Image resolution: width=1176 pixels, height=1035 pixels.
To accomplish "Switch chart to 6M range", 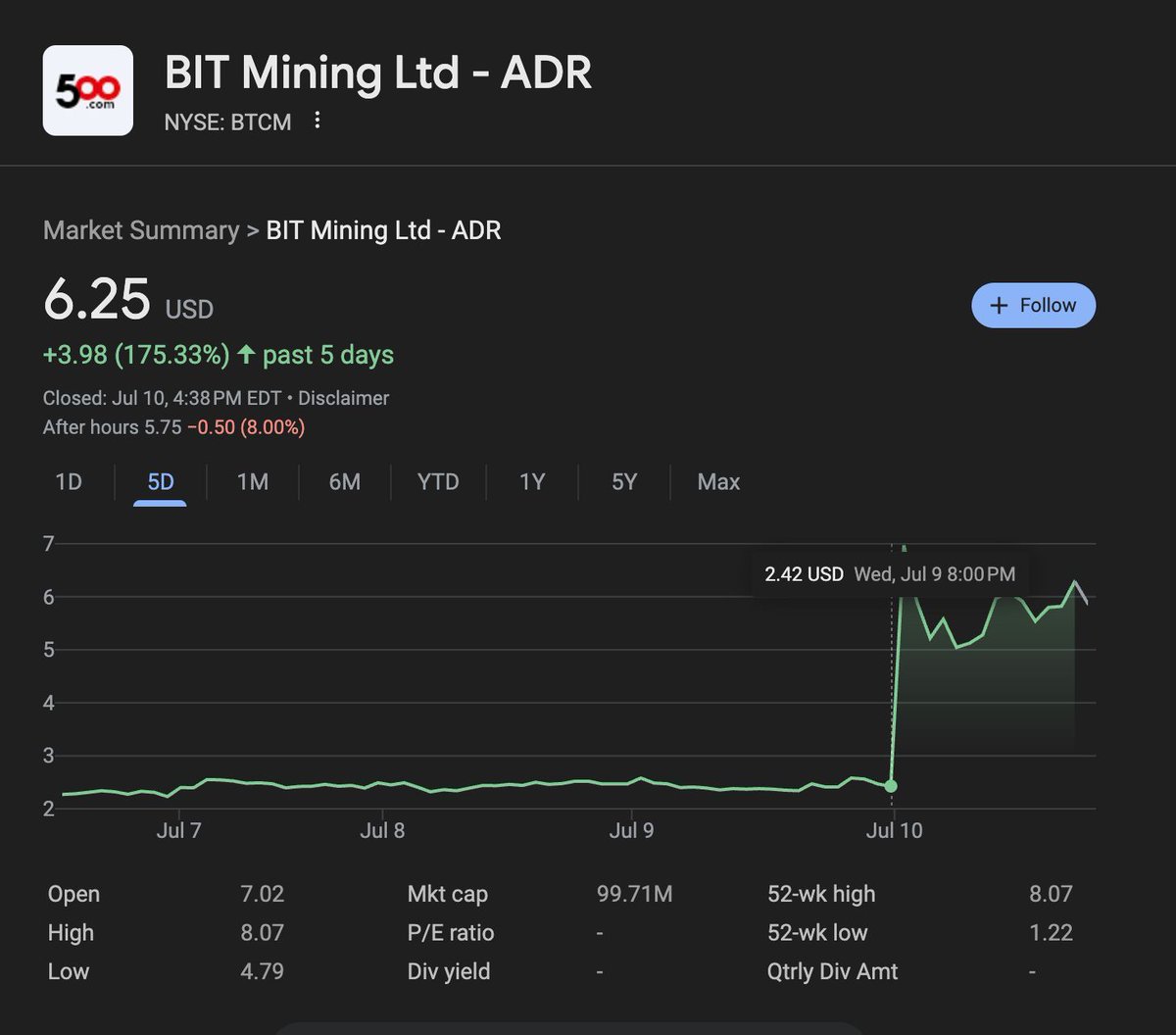I will (x=344, y=482).
